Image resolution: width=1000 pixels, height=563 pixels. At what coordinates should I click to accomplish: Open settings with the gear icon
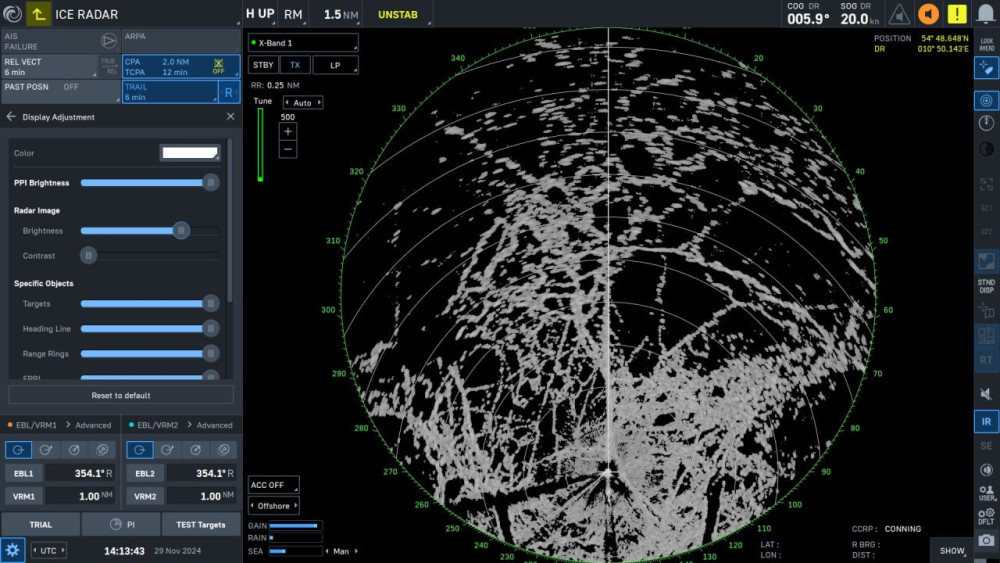click(x=13, y=550)
